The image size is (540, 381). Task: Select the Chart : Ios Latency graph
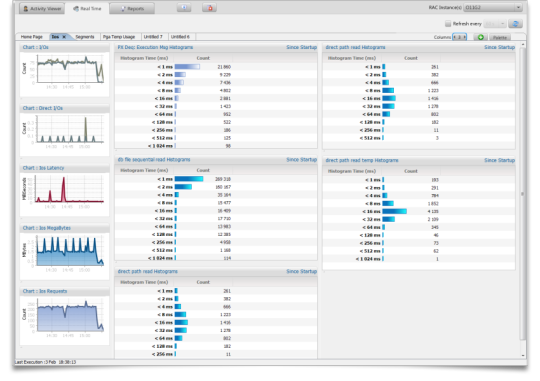[65, 194]
